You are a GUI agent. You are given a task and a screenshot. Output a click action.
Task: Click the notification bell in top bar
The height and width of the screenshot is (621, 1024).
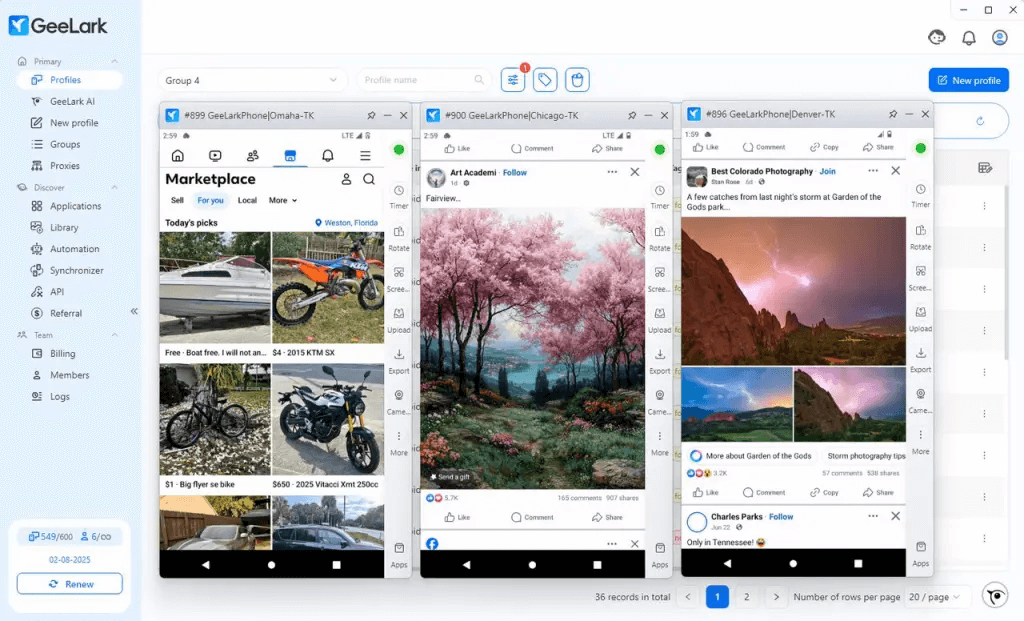coord(968,38)
